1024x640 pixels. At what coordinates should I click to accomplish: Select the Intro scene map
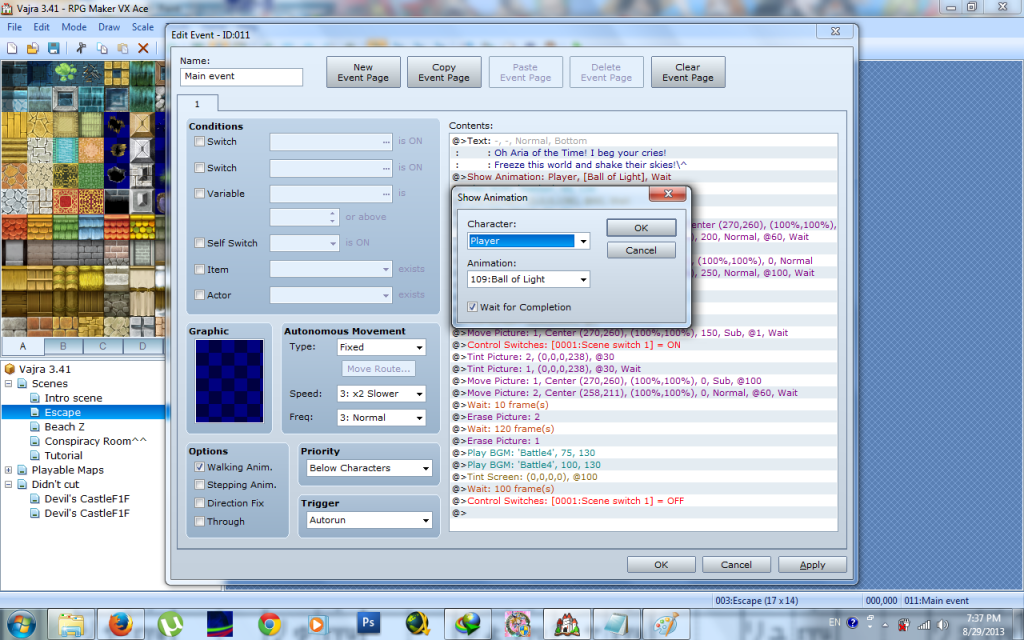73,398
